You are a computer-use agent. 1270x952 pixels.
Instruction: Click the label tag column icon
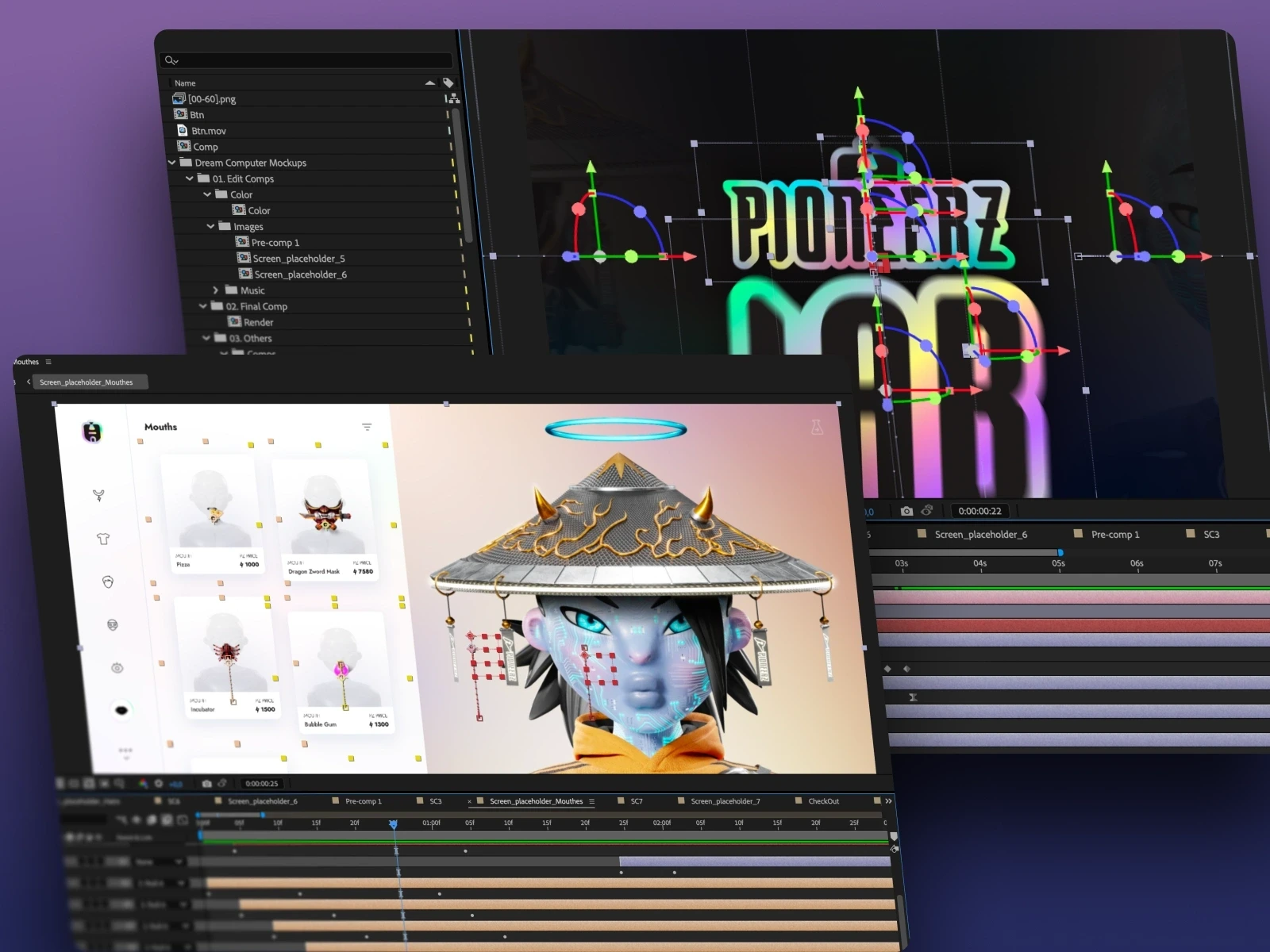(448, 83)
